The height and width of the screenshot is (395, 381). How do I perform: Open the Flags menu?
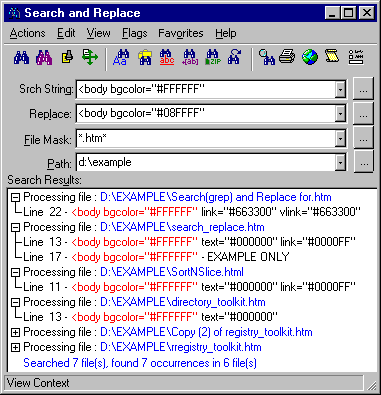point(134,33)
